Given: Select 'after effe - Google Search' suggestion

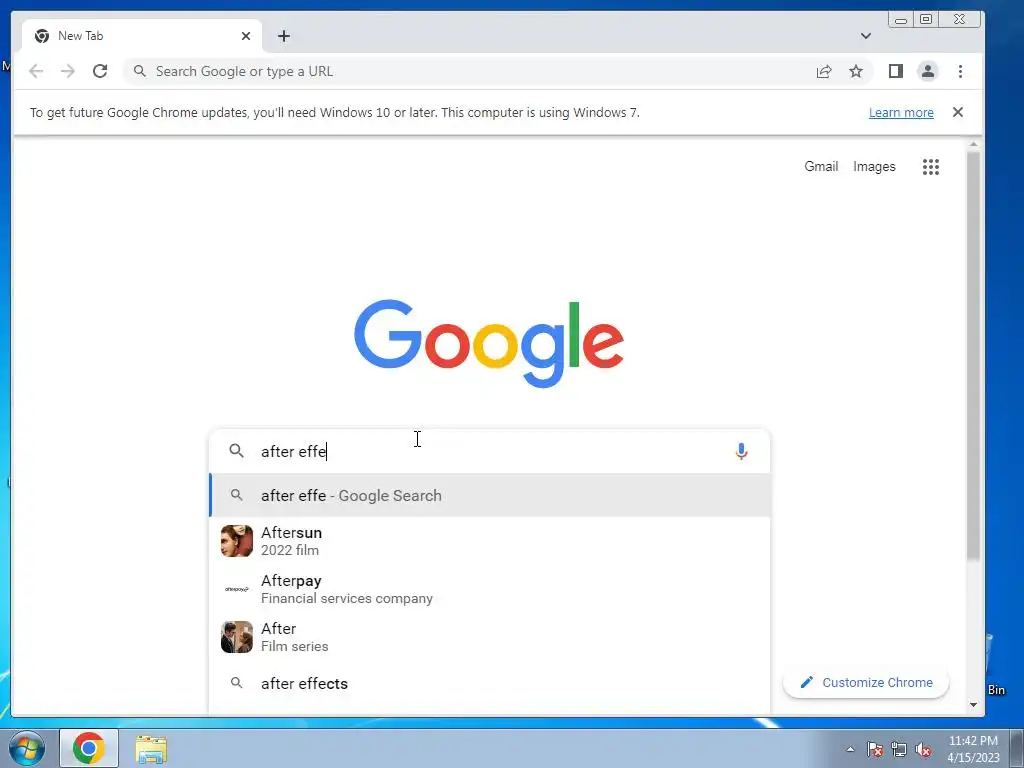Looking at the screenshot, I should pos(490,496).
